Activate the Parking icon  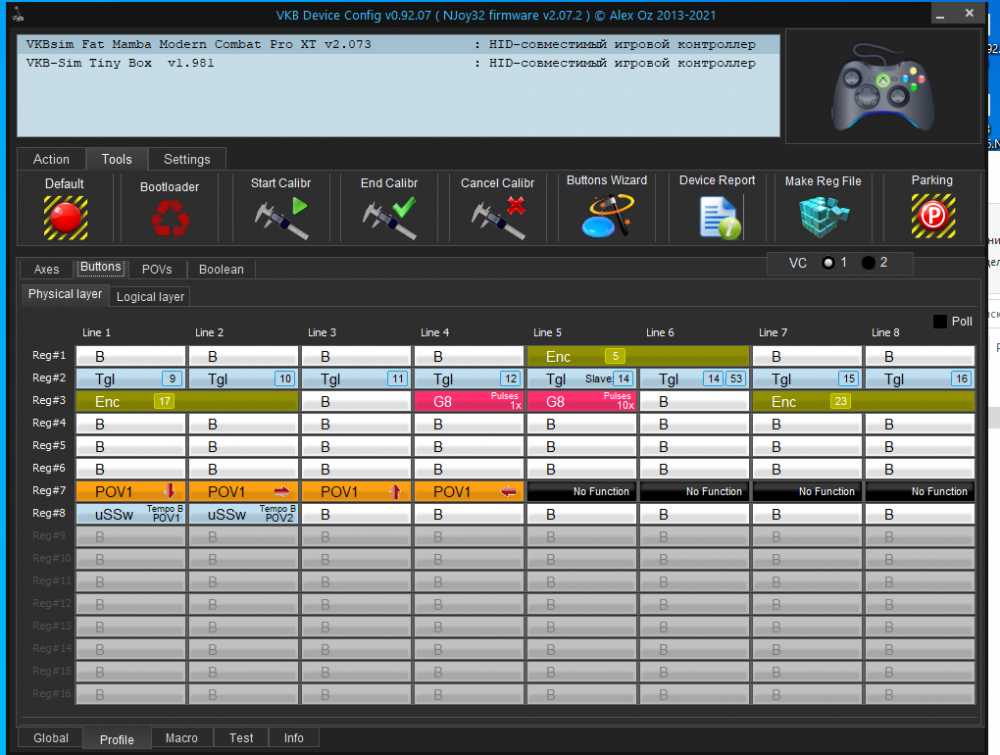[933, 216]
